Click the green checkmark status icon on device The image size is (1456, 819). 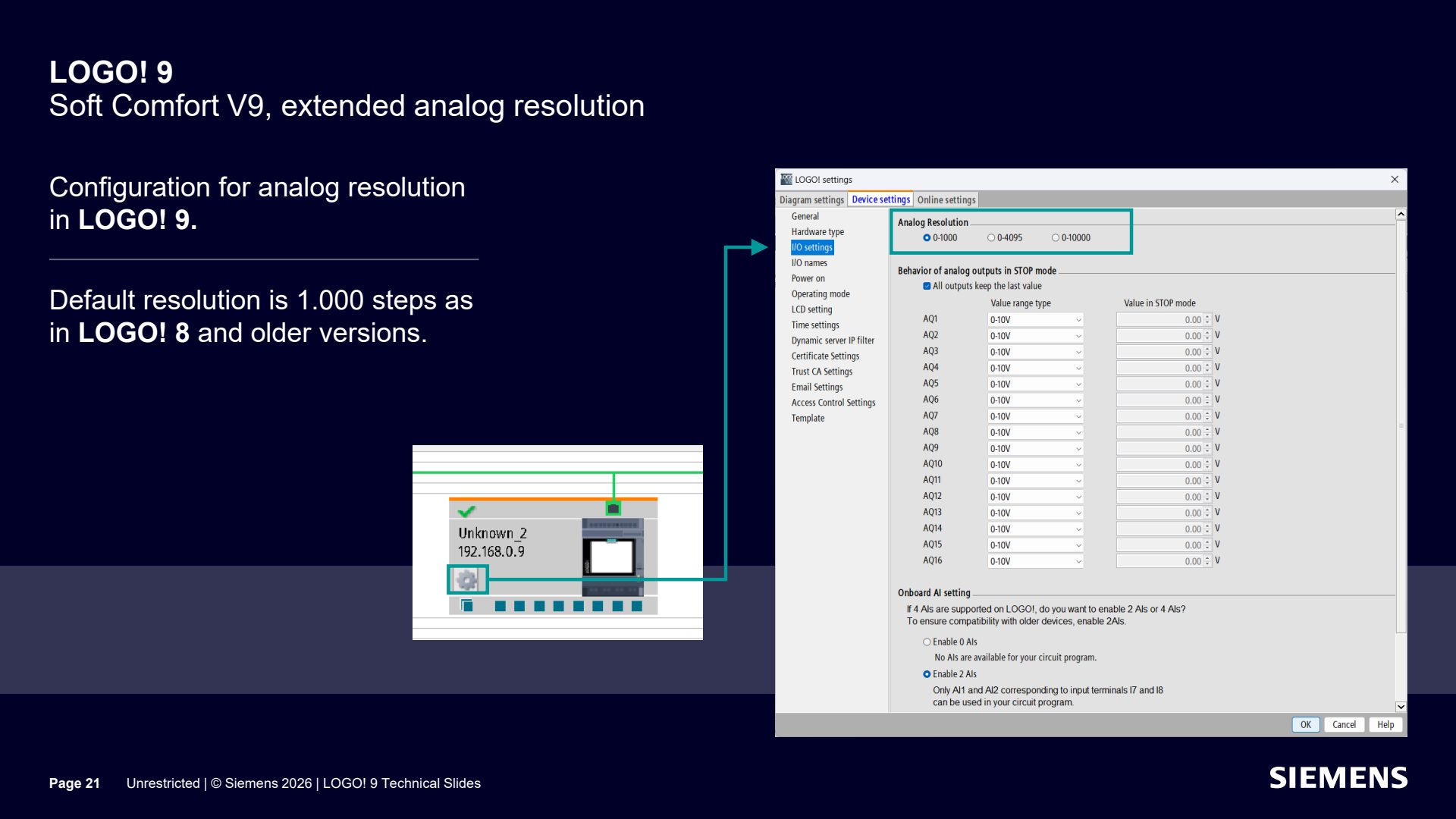coord(466,511)
